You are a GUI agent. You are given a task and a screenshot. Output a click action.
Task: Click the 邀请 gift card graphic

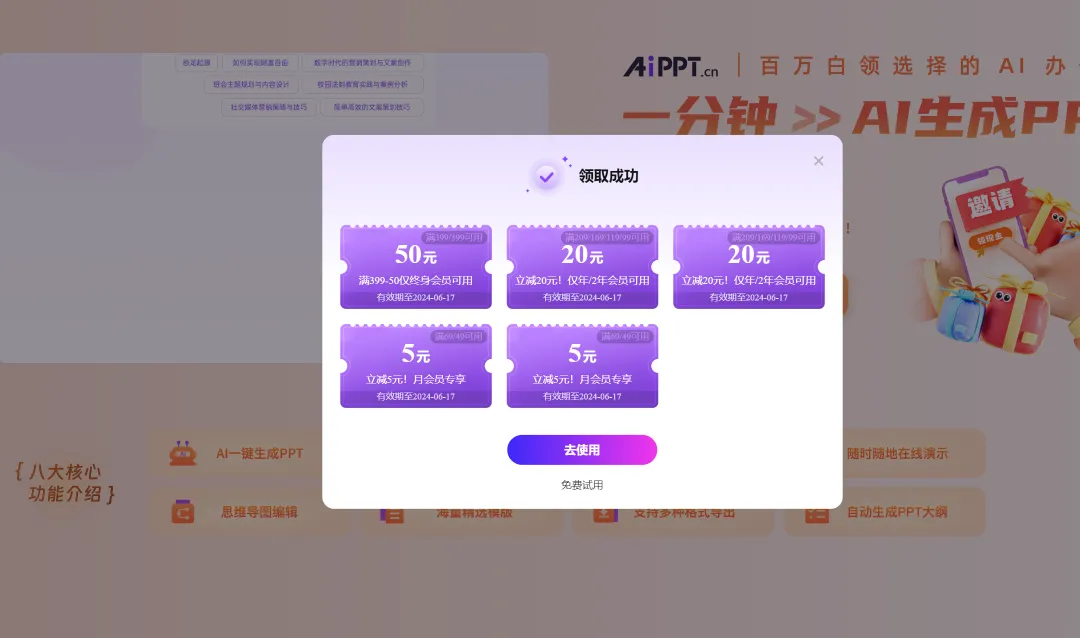pyautogui.click(x=991, y=205)
